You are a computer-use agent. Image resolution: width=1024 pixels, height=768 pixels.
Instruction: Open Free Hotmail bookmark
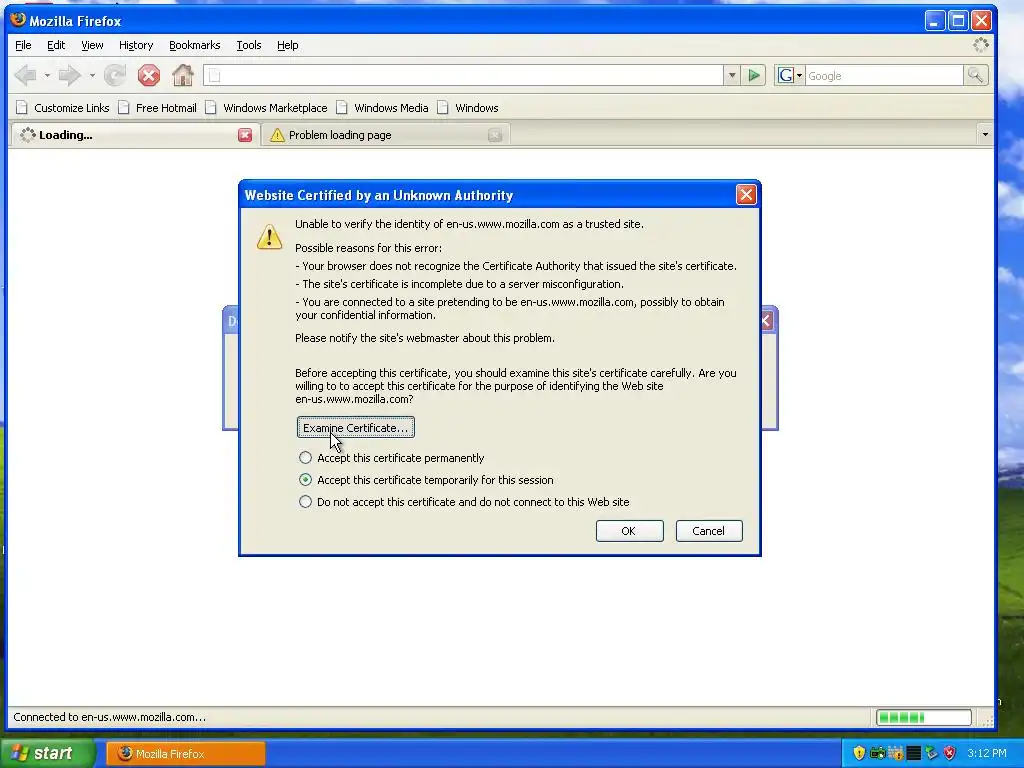tap(157, 108)
